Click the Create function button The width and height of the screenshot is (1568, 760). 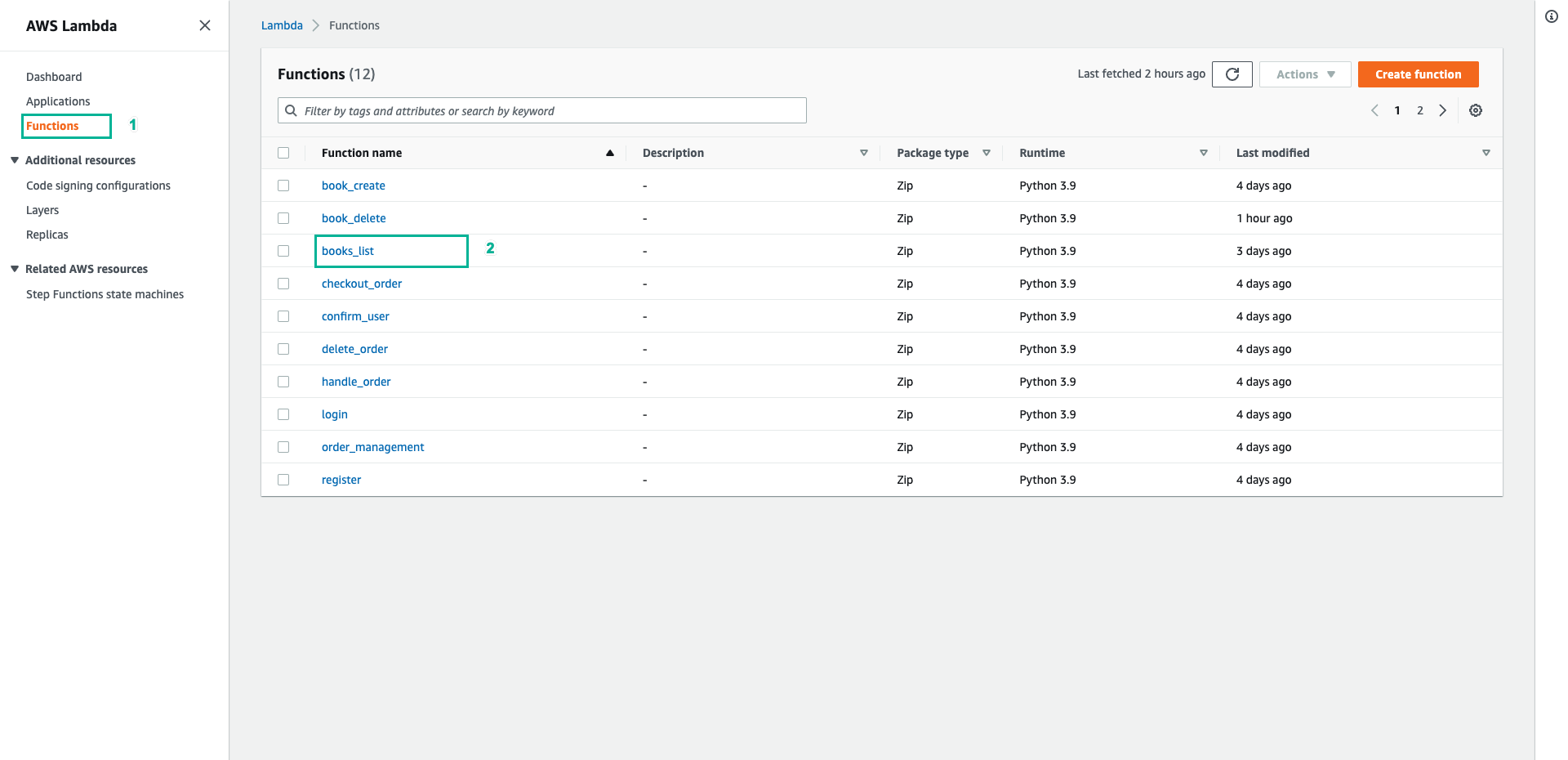point(1418,74)
